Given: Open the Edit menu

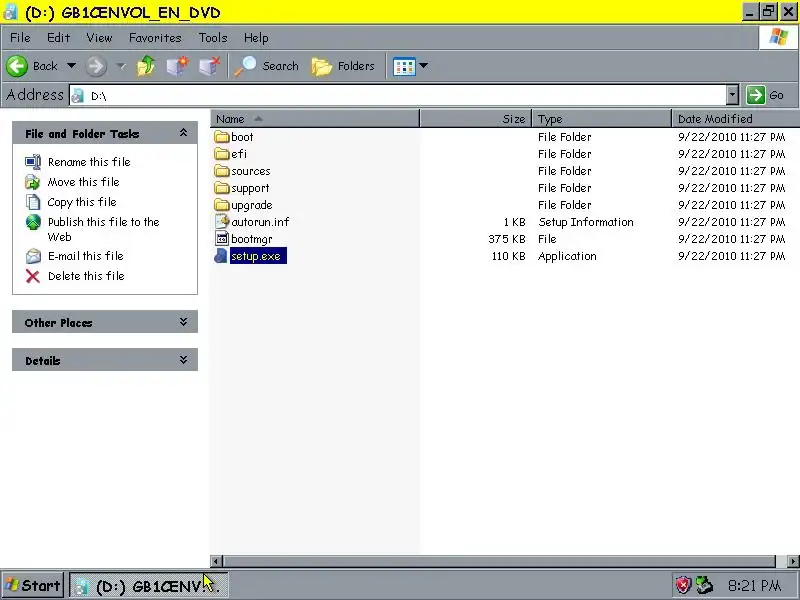Looking at the screenshot, I should click(x=58, y=38).
